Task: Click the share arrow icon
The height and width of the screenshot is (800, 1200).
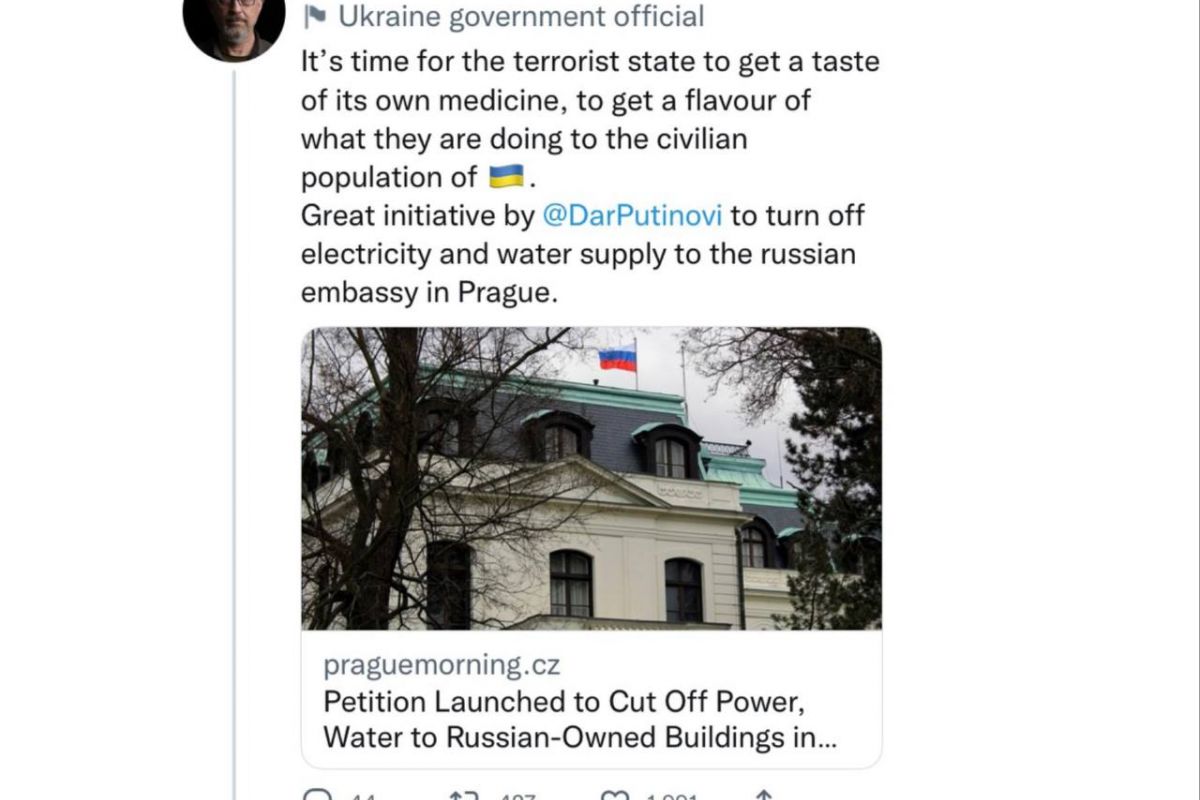Action: tap(763, 796)
